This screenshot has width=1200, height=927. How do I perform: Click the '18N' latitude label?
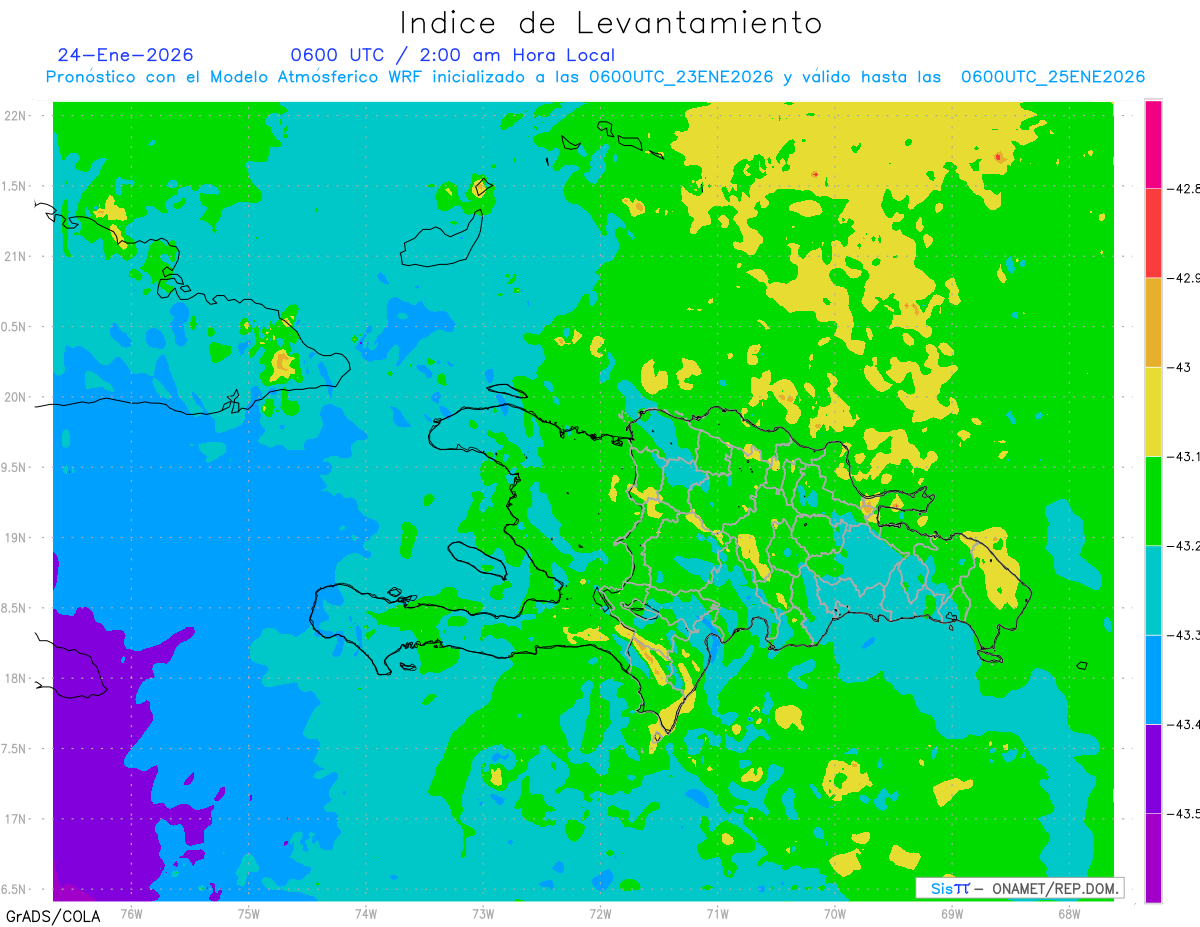point(14,678)
